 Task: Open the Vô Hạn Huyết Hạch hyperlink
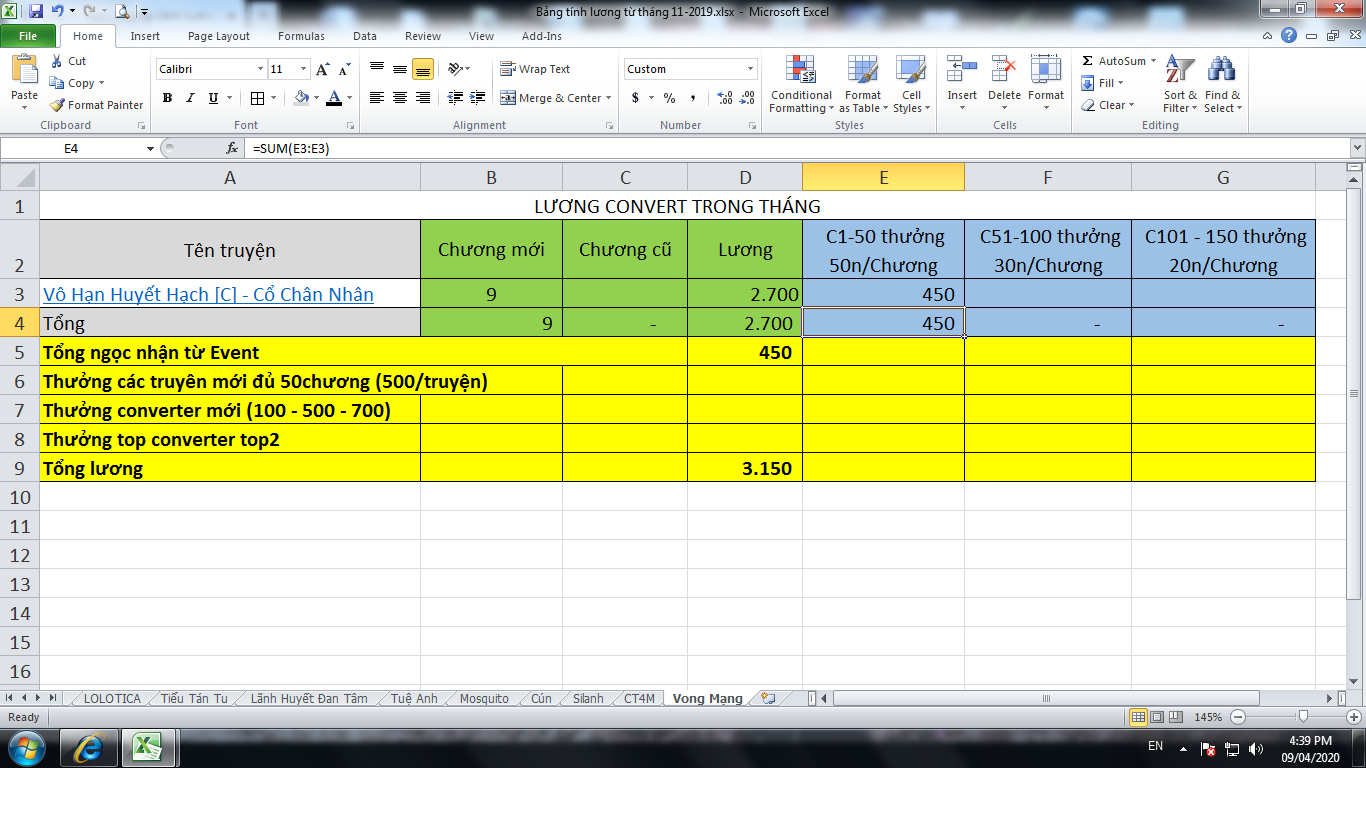tap(208, 294)
